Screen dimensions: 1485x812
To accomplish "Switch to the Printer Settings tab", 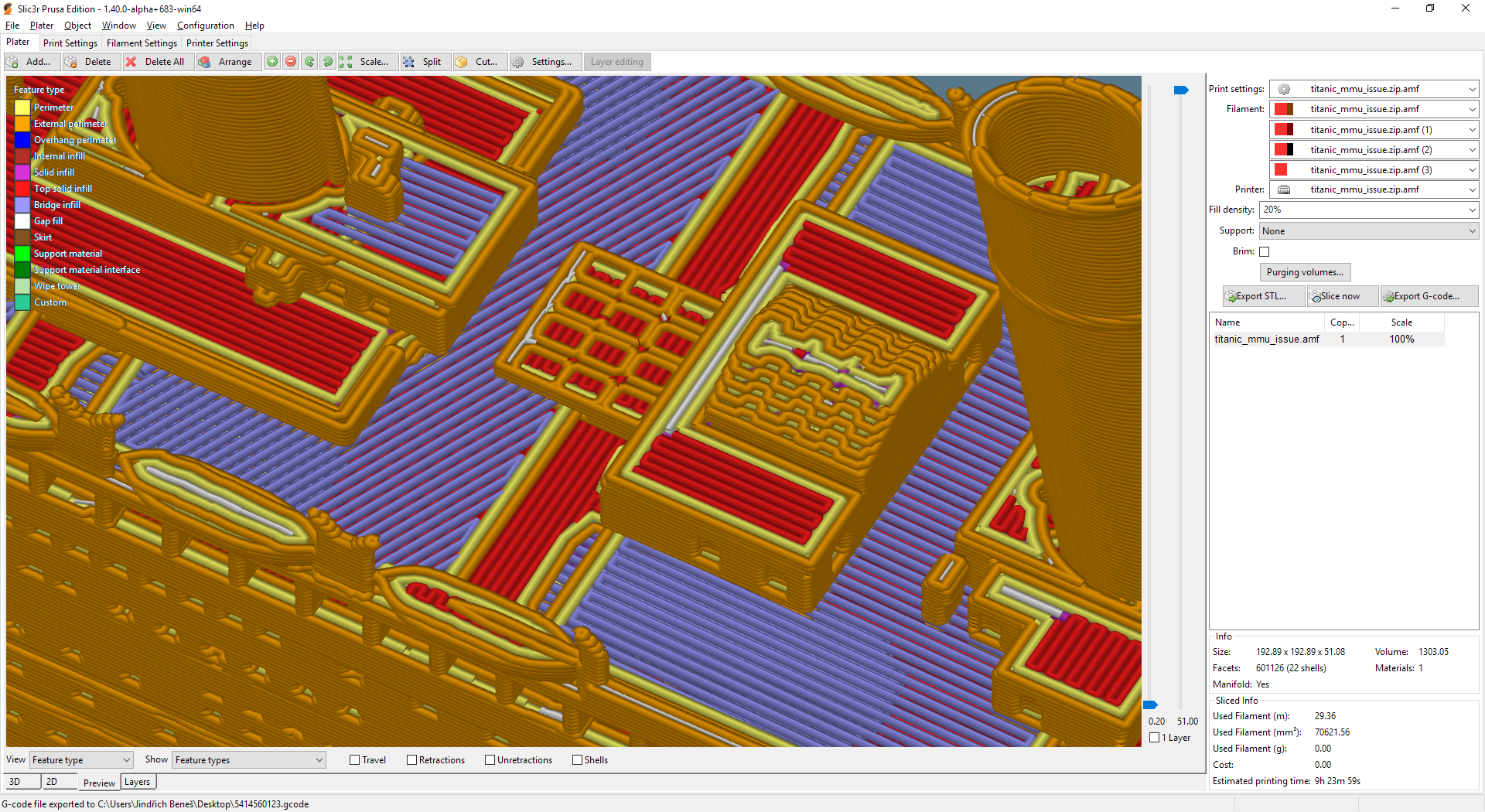I will point(217,43).
